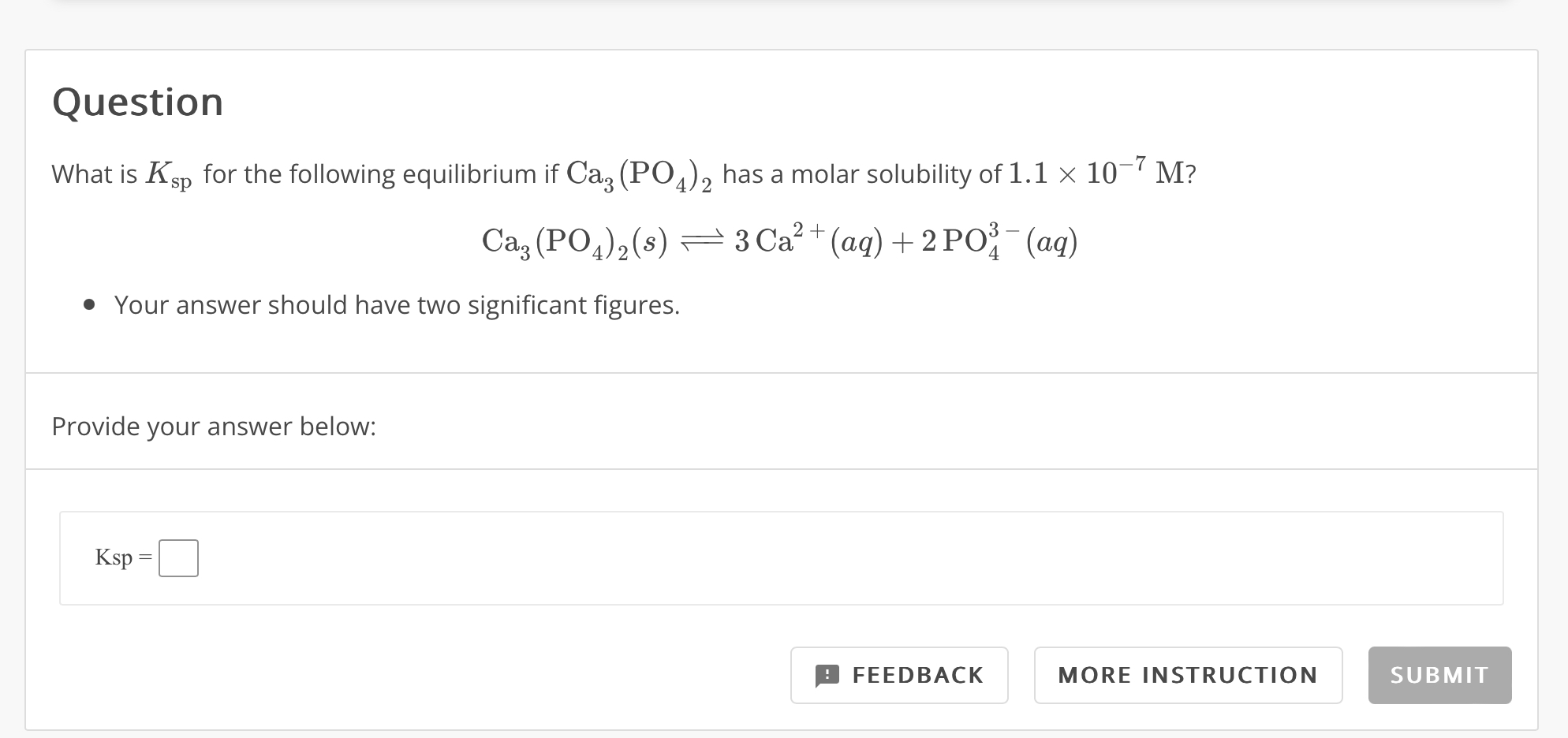Open MORE INSTRUCTION
The image size is (1568, 738).
tap(1188, 675)
